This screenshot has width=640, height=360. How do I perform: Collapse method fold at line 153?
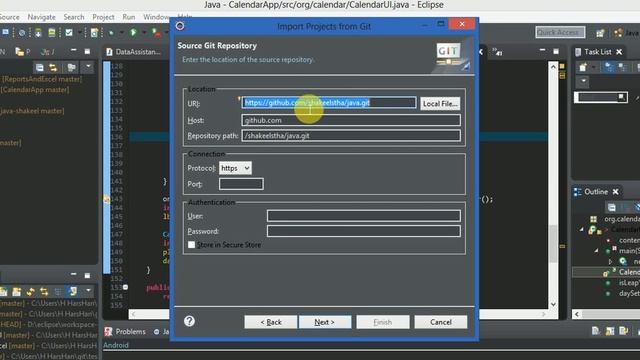point(125,287)
